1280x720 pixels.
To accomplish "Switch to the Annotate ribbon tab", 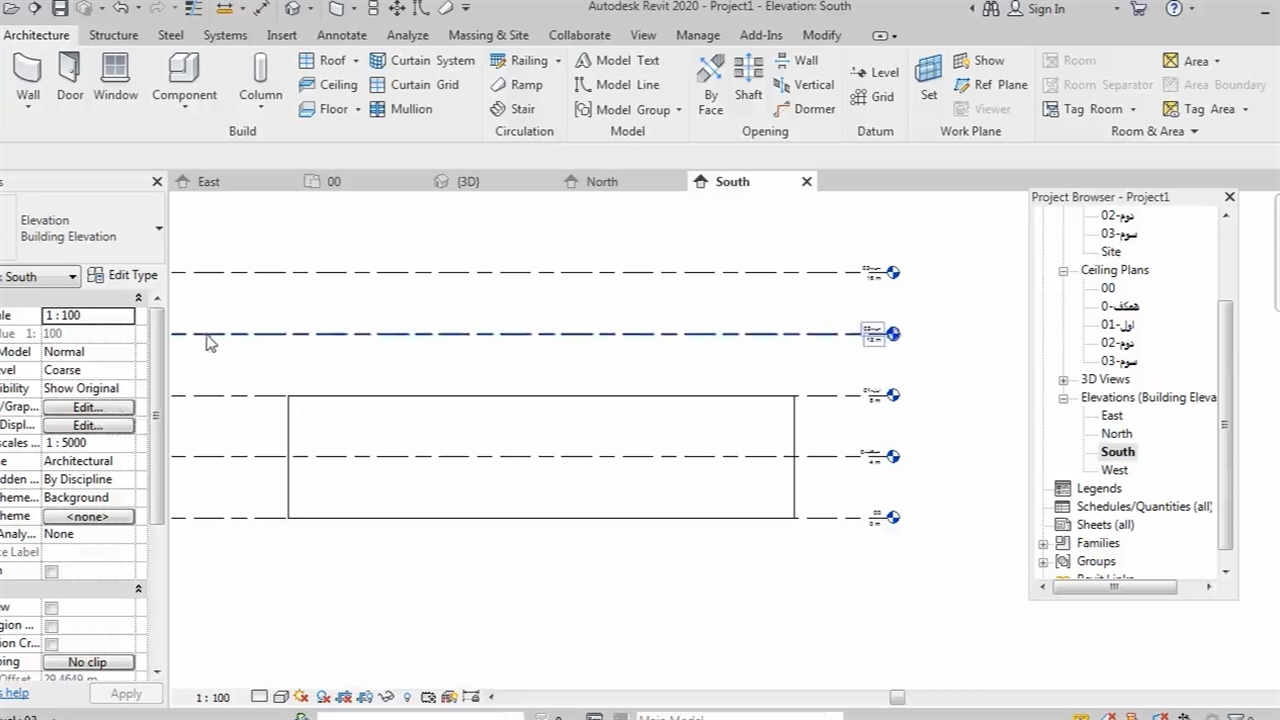I will click(341, 35).
